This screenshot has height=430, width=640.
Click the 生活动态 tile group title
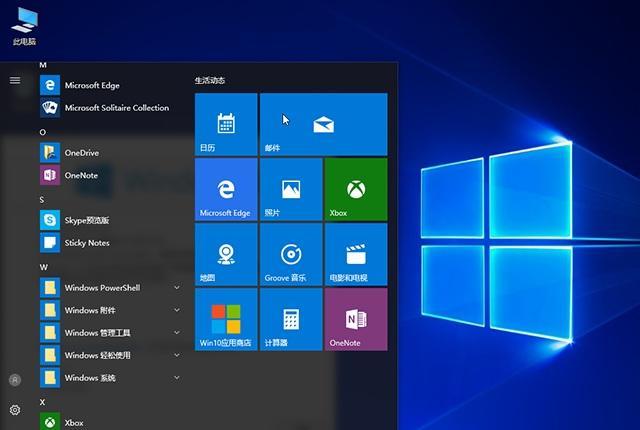coord(210,80)
